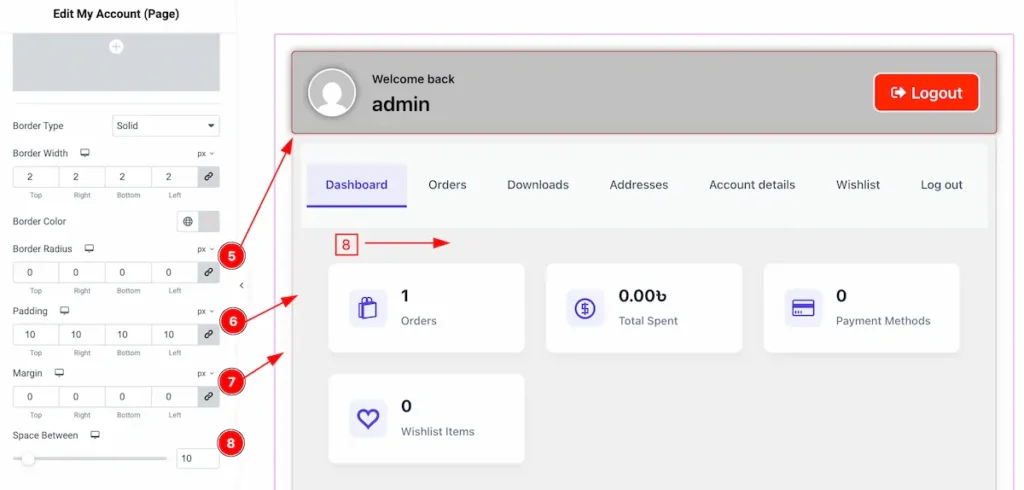This screenshot has width=1024, height=490.
Task: Toggle the Border Width linked values button
Action: tap(208, 177)
